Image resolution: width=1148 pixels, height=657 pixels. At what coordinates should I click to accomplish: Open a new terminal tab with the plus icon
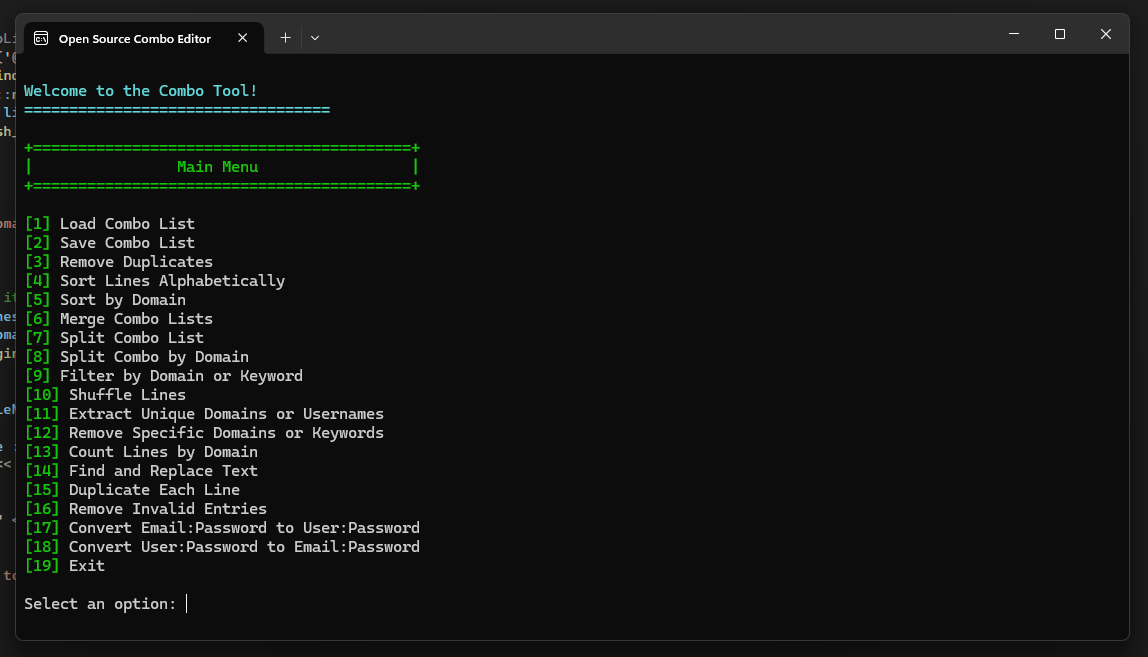(285, 38)
